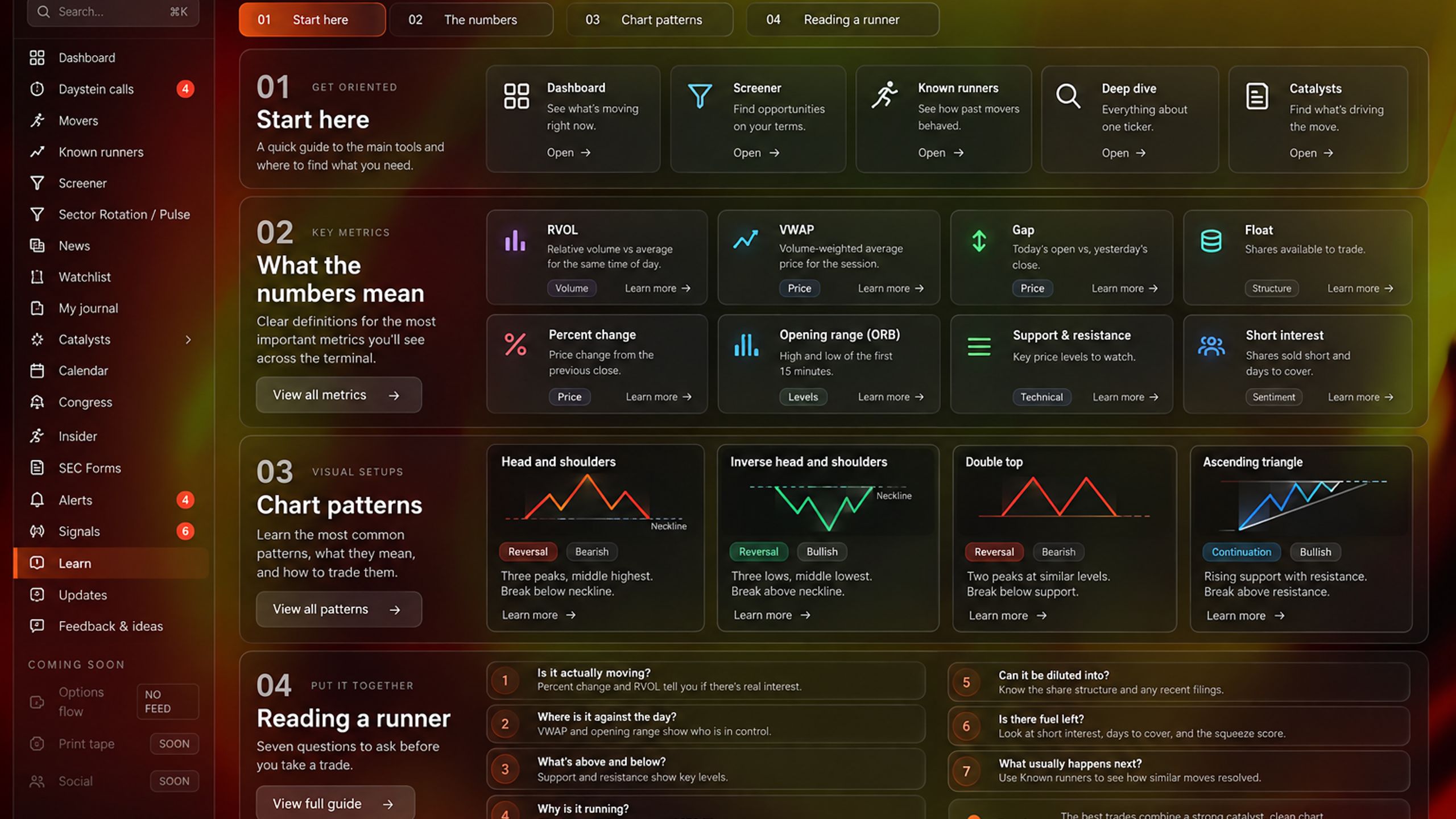The height and width of the screenshot is (819, 1456).
Task: Select question 6 Is there fuel left?
Action: click(x=1178, y=726)
